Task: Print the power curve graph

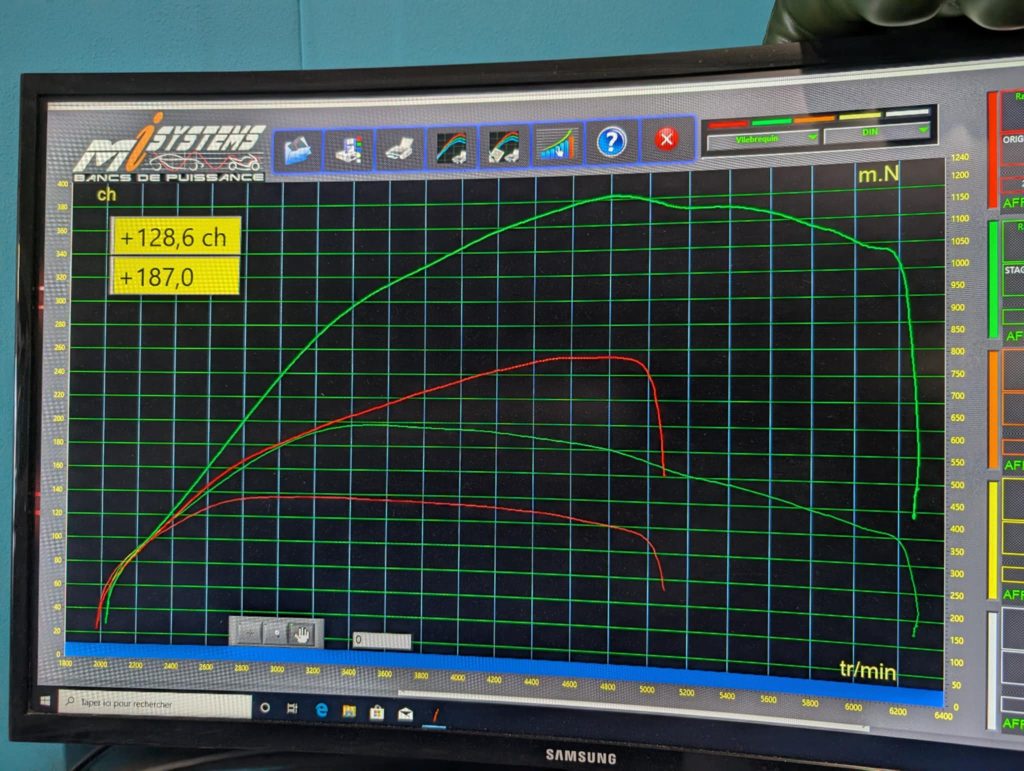Action: pyautogui.click(x=399, y=148)
